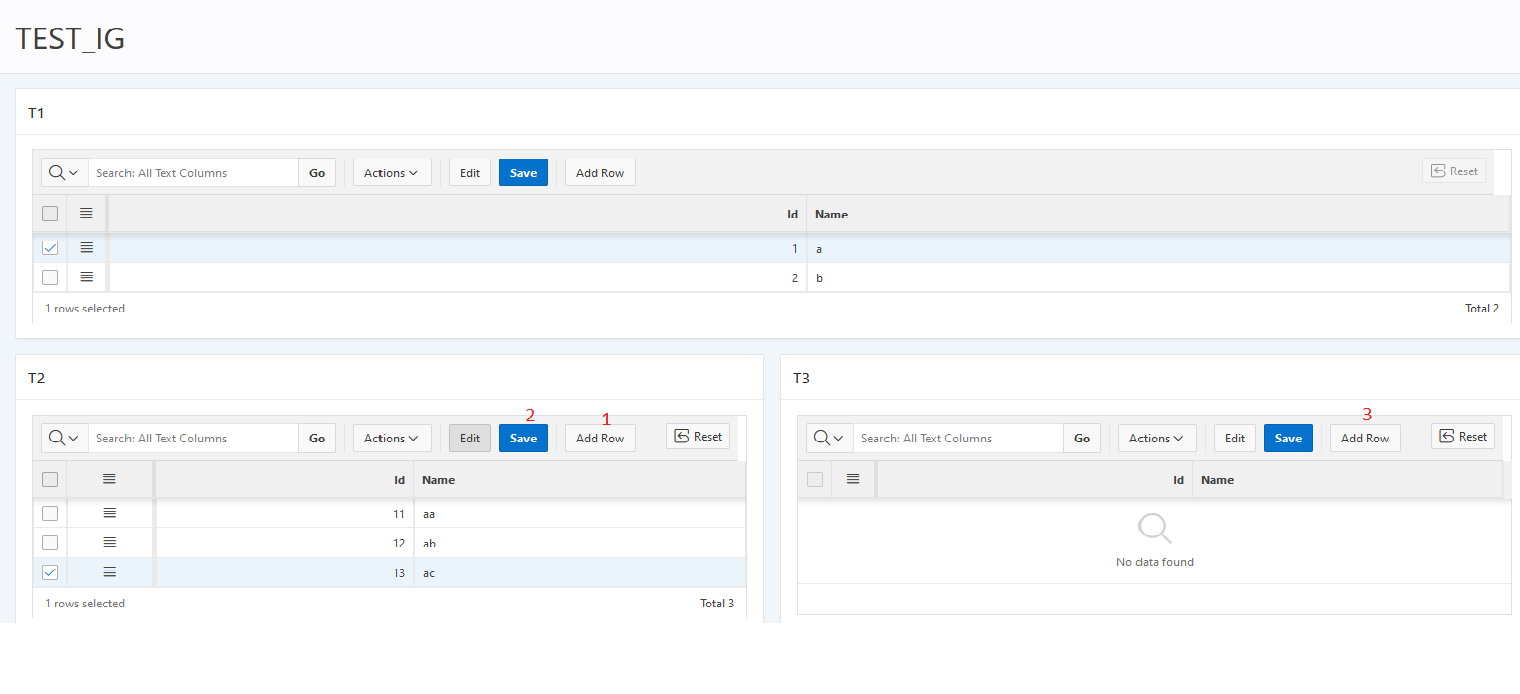Expand the T2 Actions menu
This screenshot has height=694, width=1520.
(392, 438)
